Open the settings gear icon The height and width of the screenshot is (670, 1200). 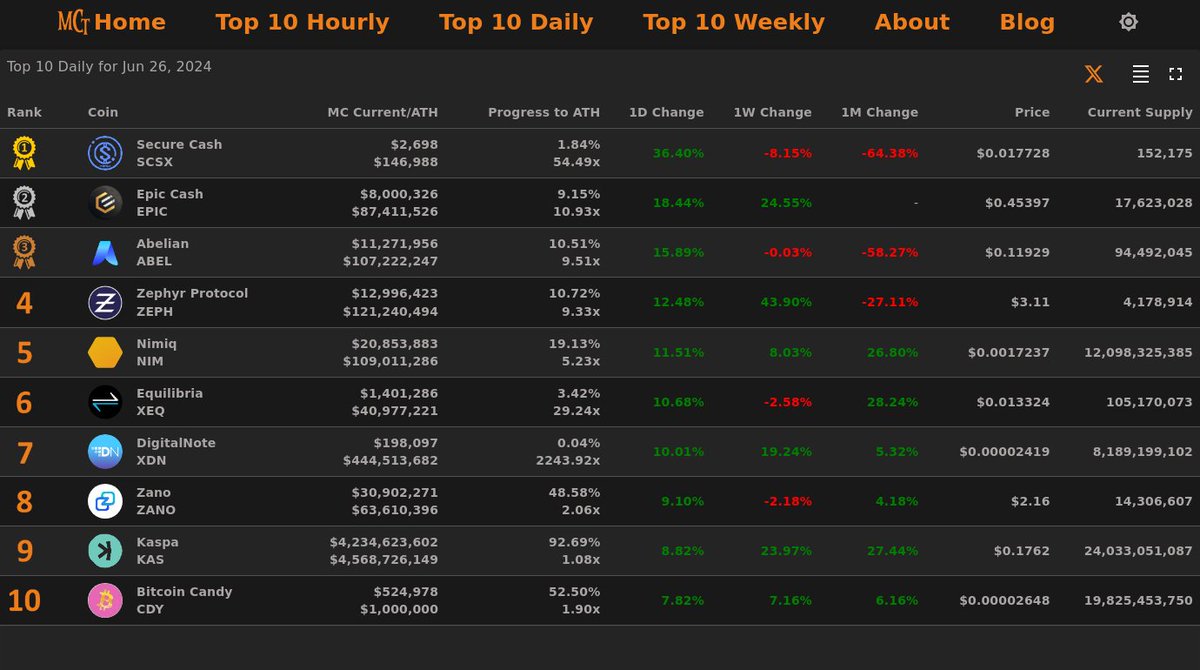click(1128, 22)
